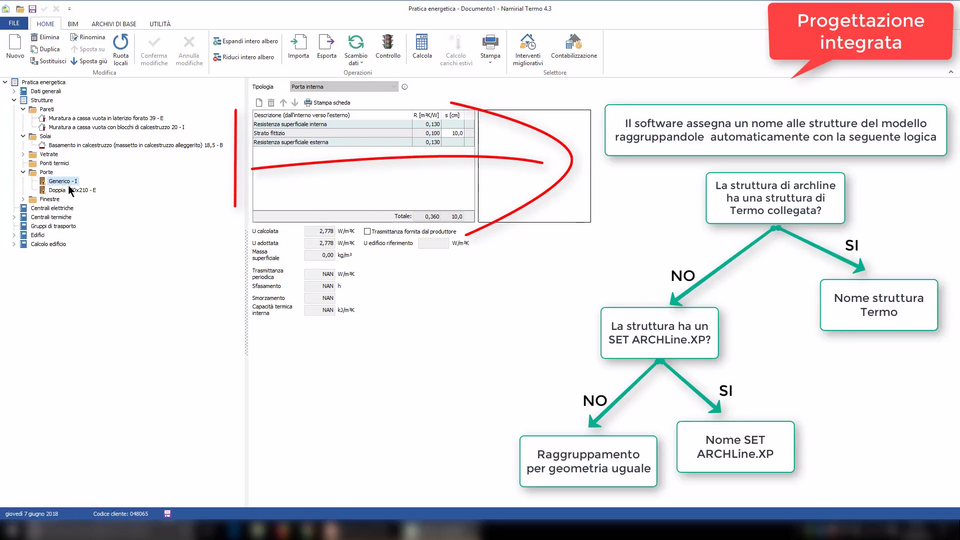Viewport: 960px width, 540px height.
Task: Click the U adottata value field
Action: click(320, 243)
